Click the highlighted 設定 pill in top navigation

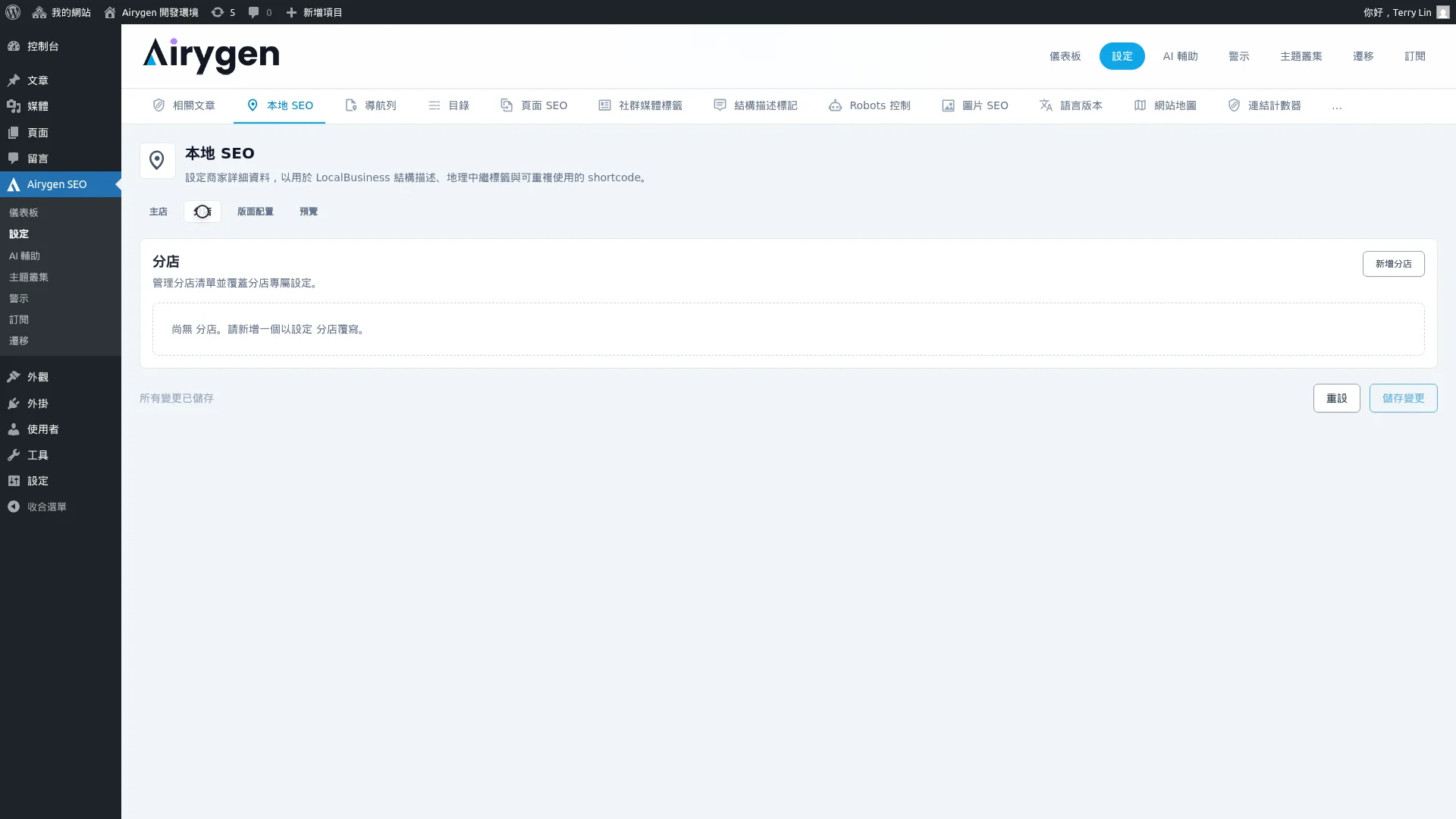click(1122, 56)
